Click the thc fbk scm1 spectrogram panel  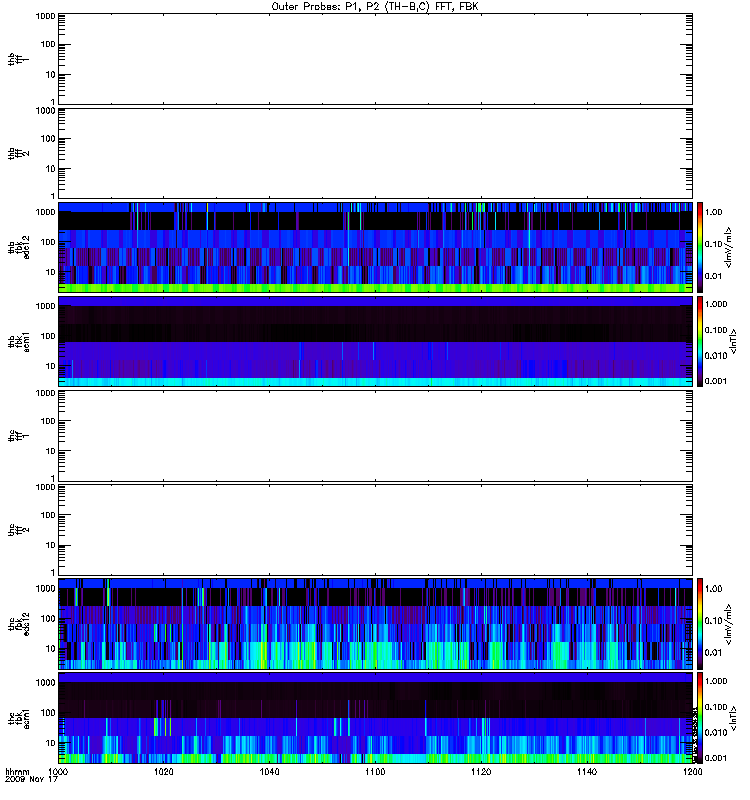point(375,718)
